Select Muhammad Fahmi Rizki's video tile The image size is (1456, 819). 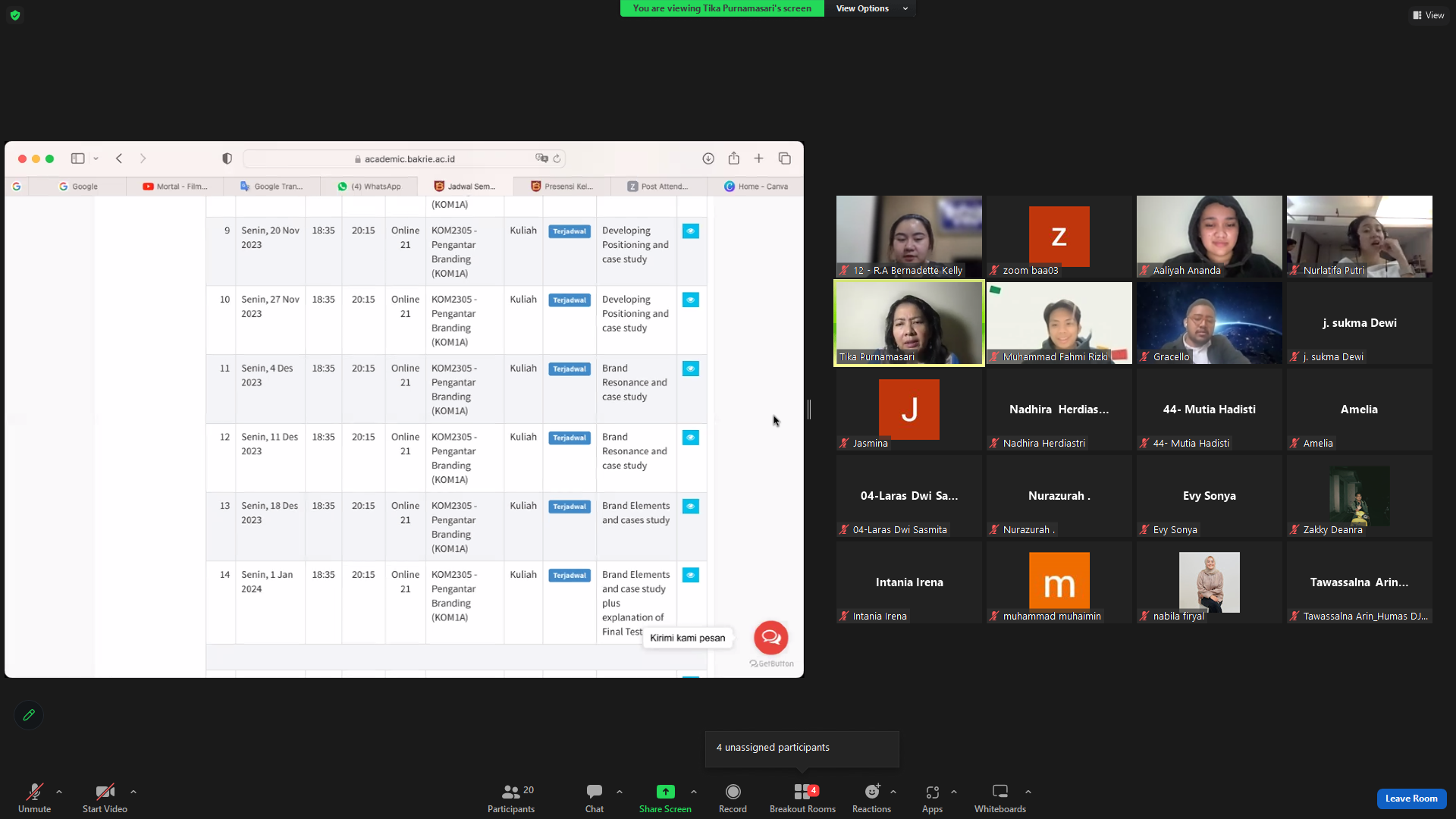pyautogui.click(x=1059, y=323)
